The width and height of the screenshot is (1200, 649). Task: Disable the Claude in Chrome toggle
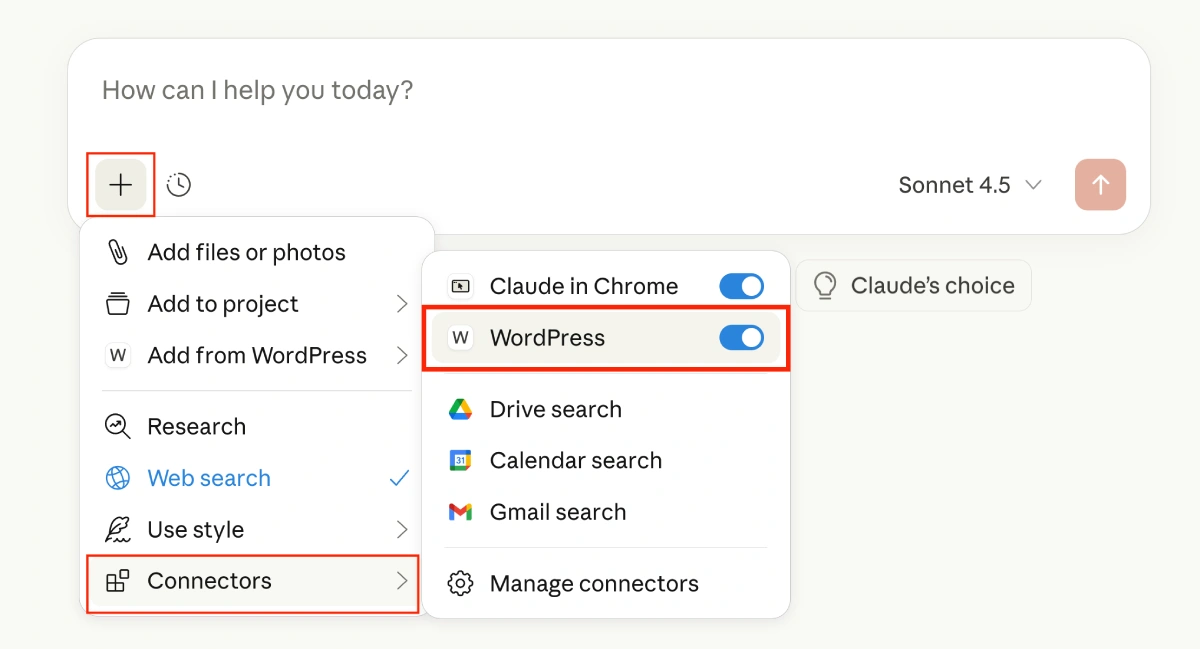pos(742,286)
